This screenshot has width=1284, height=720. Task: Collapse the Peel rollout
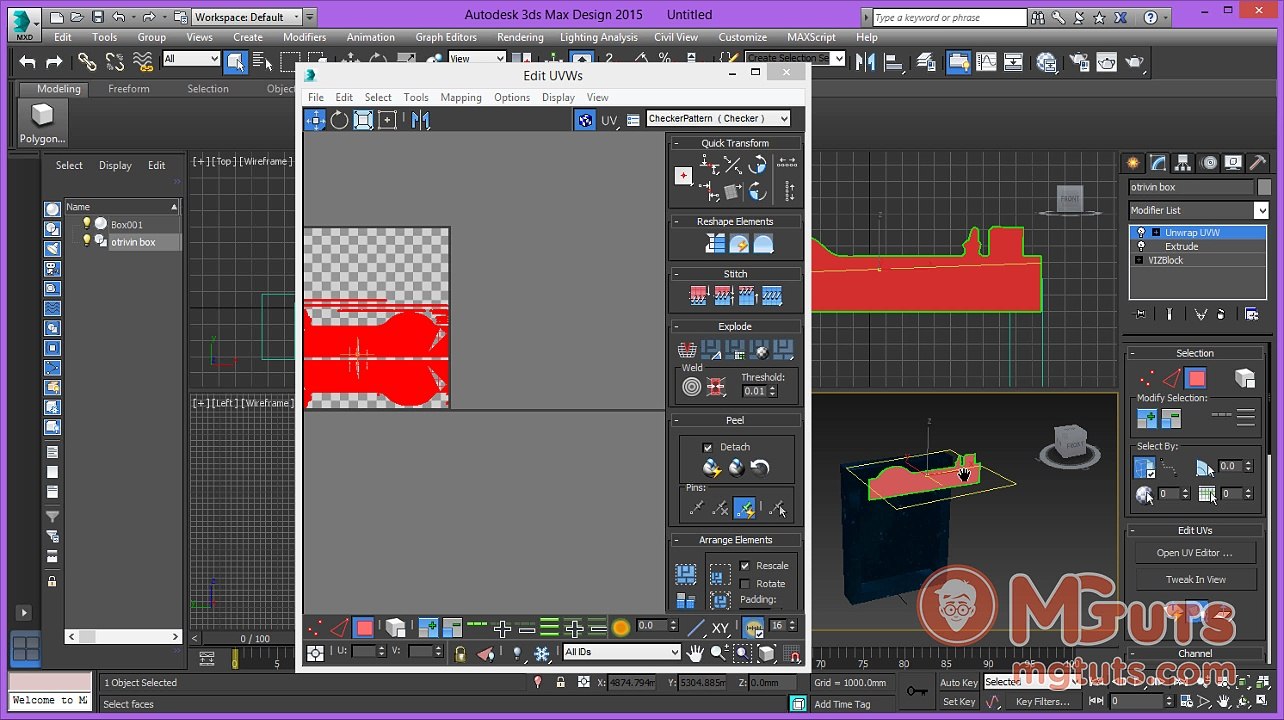pyautogui.click(x=735, y=420)
